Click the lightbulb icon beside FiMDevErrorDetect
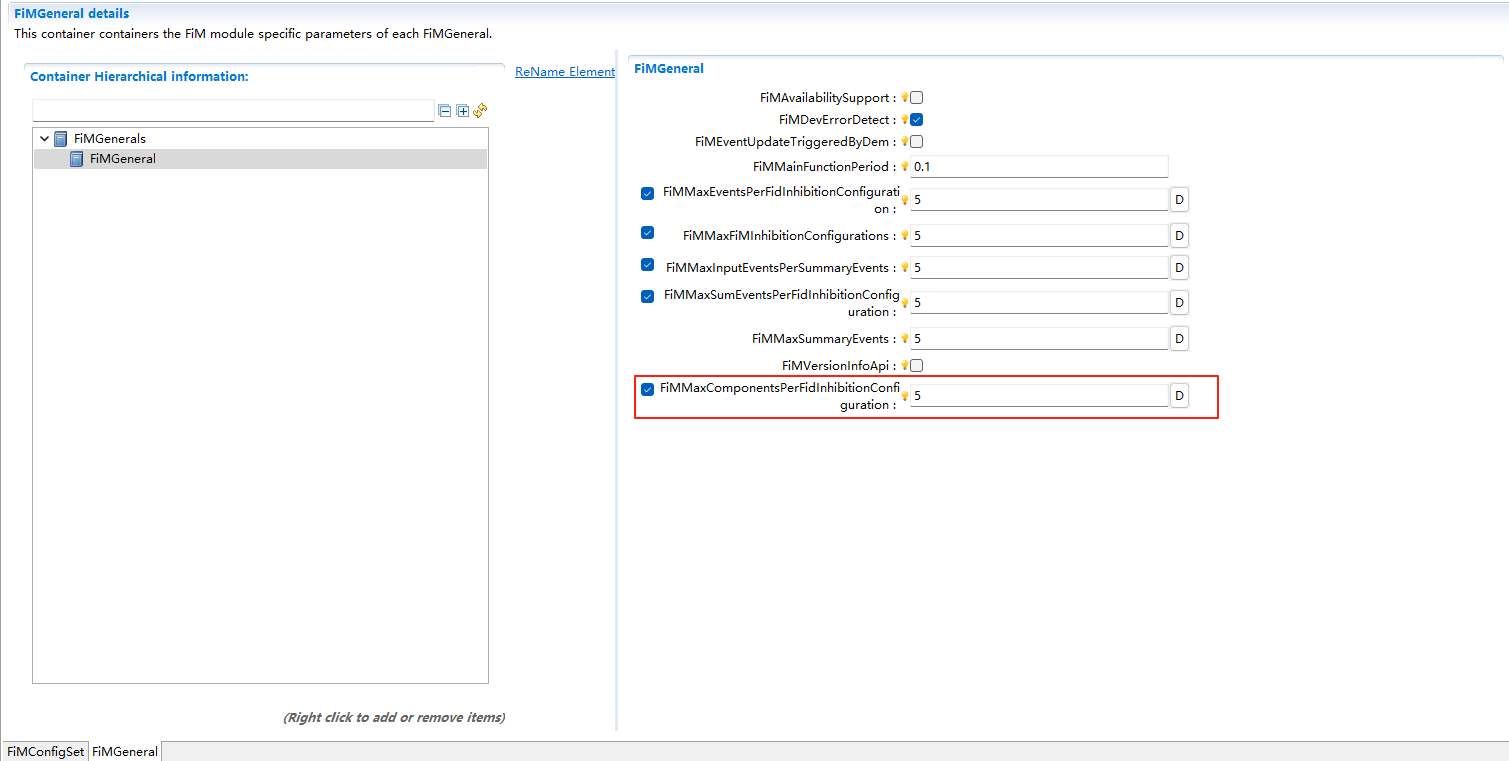This screenshot has width=1509, height=761. pos(904,119)
